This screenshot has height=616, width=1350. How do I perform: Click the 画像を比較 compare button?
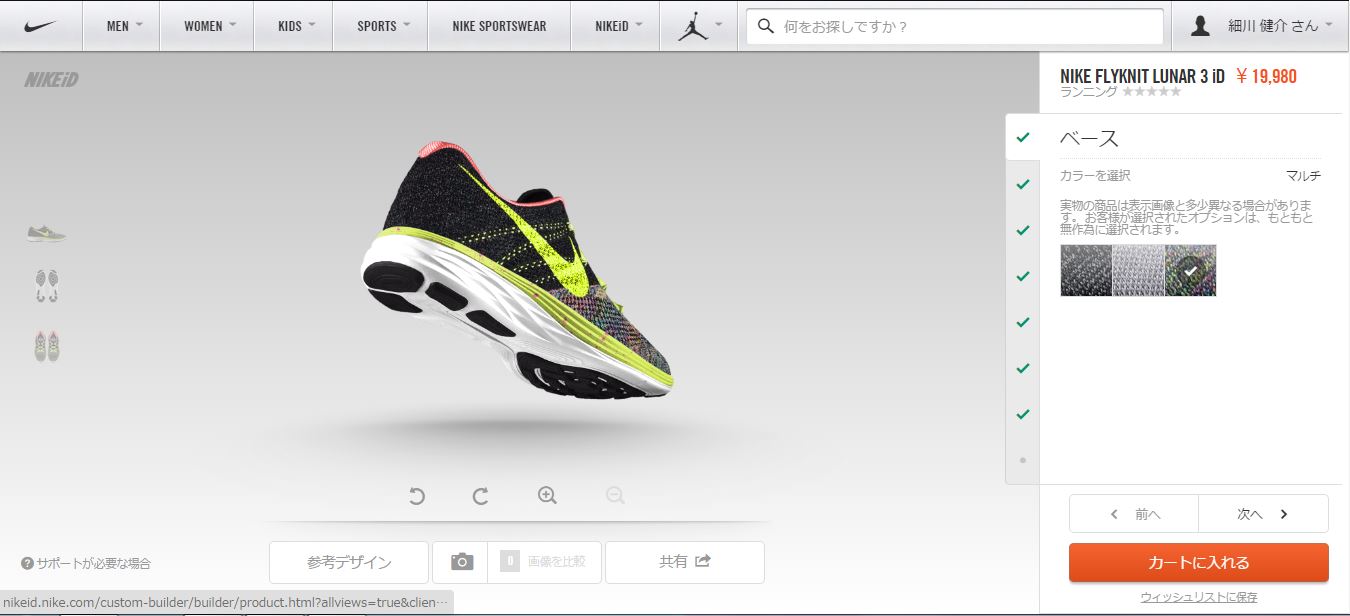click(x=545, y=562)
